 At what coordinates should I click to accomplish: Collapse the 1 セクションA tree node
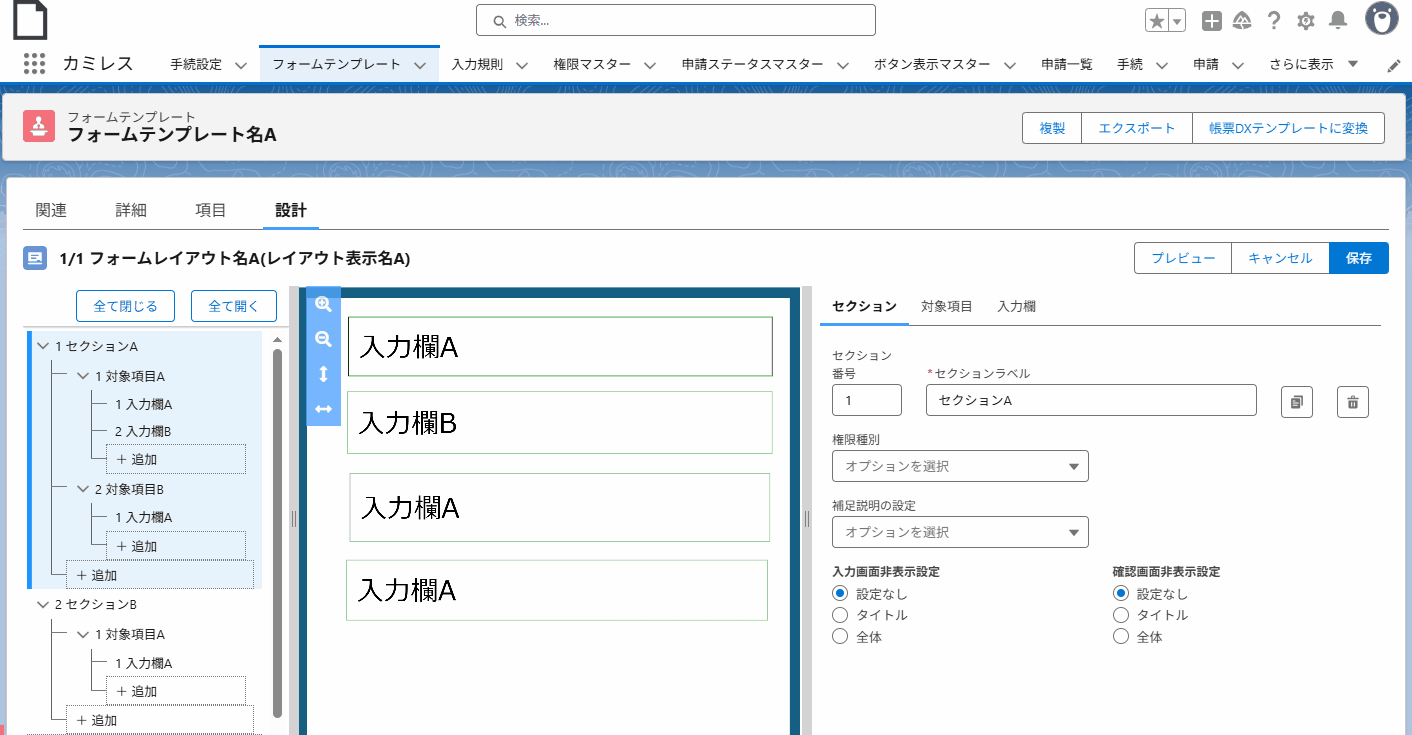tap(42, 346)
